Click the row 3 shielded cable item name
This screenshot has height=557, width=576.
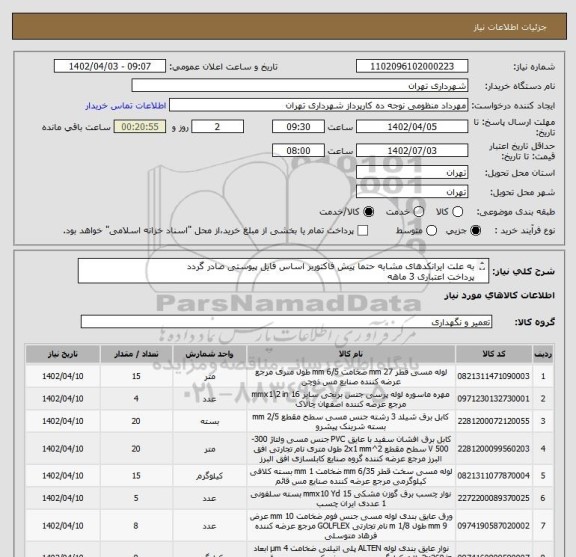[x=350, y=422]
